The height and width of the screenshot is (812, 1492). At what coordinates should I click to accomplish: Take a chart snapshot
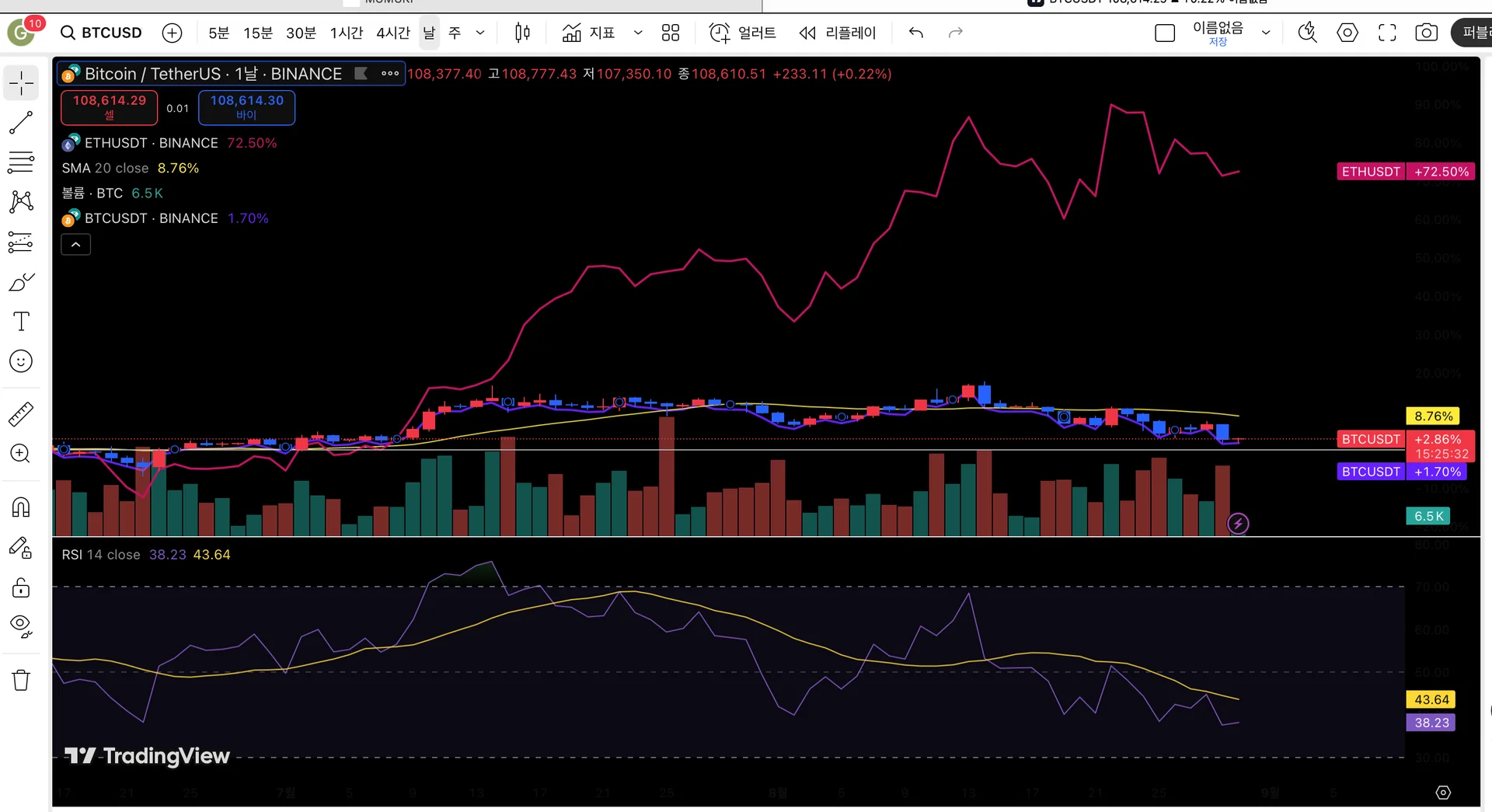pos(1426,33)
